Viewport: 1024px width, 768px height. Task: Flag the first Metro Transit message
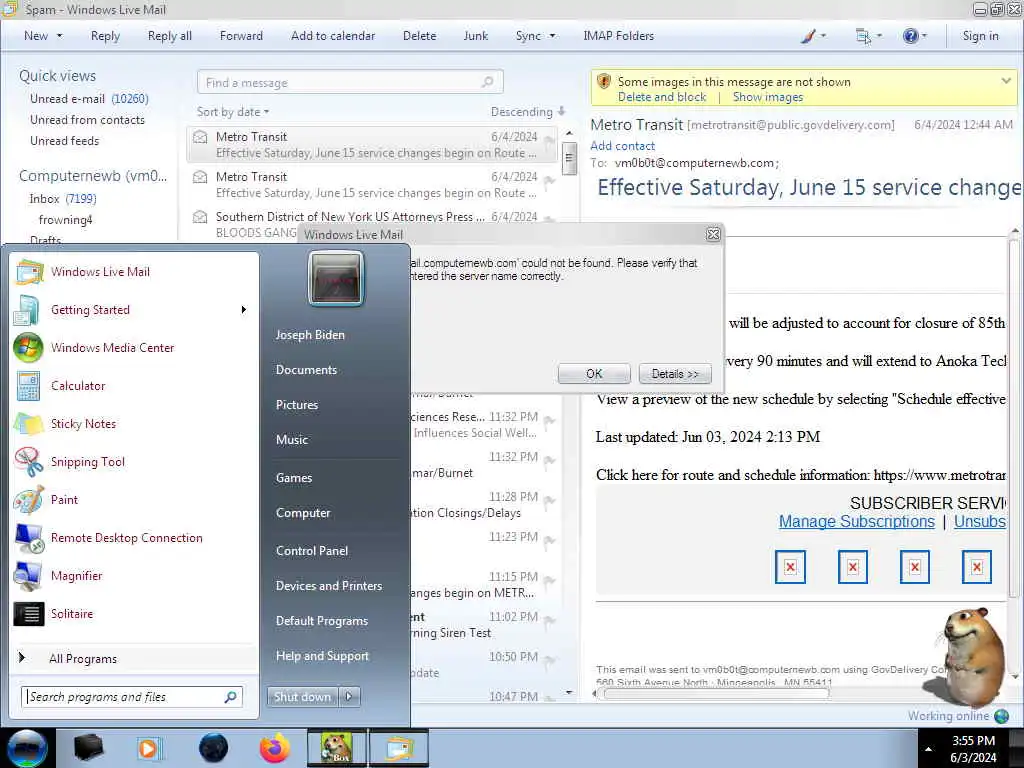(549, 141)
